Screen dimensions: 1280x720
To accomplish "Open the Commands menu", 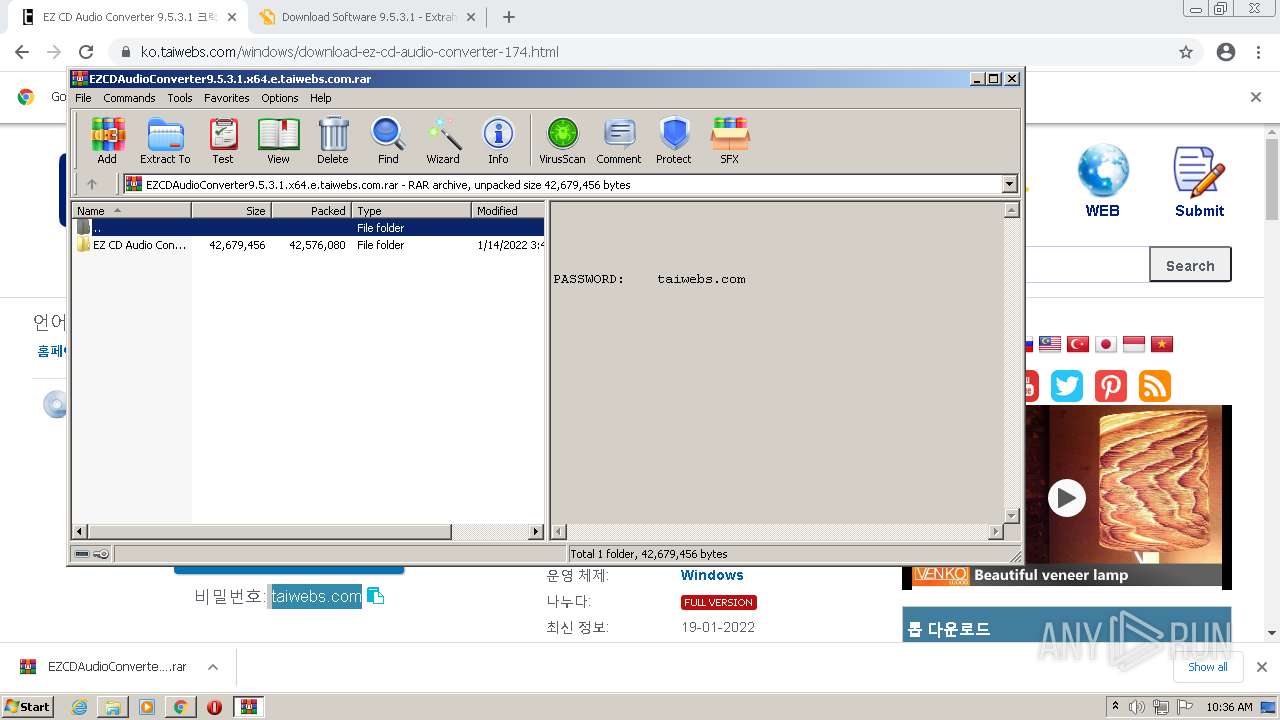I will 129,98.
